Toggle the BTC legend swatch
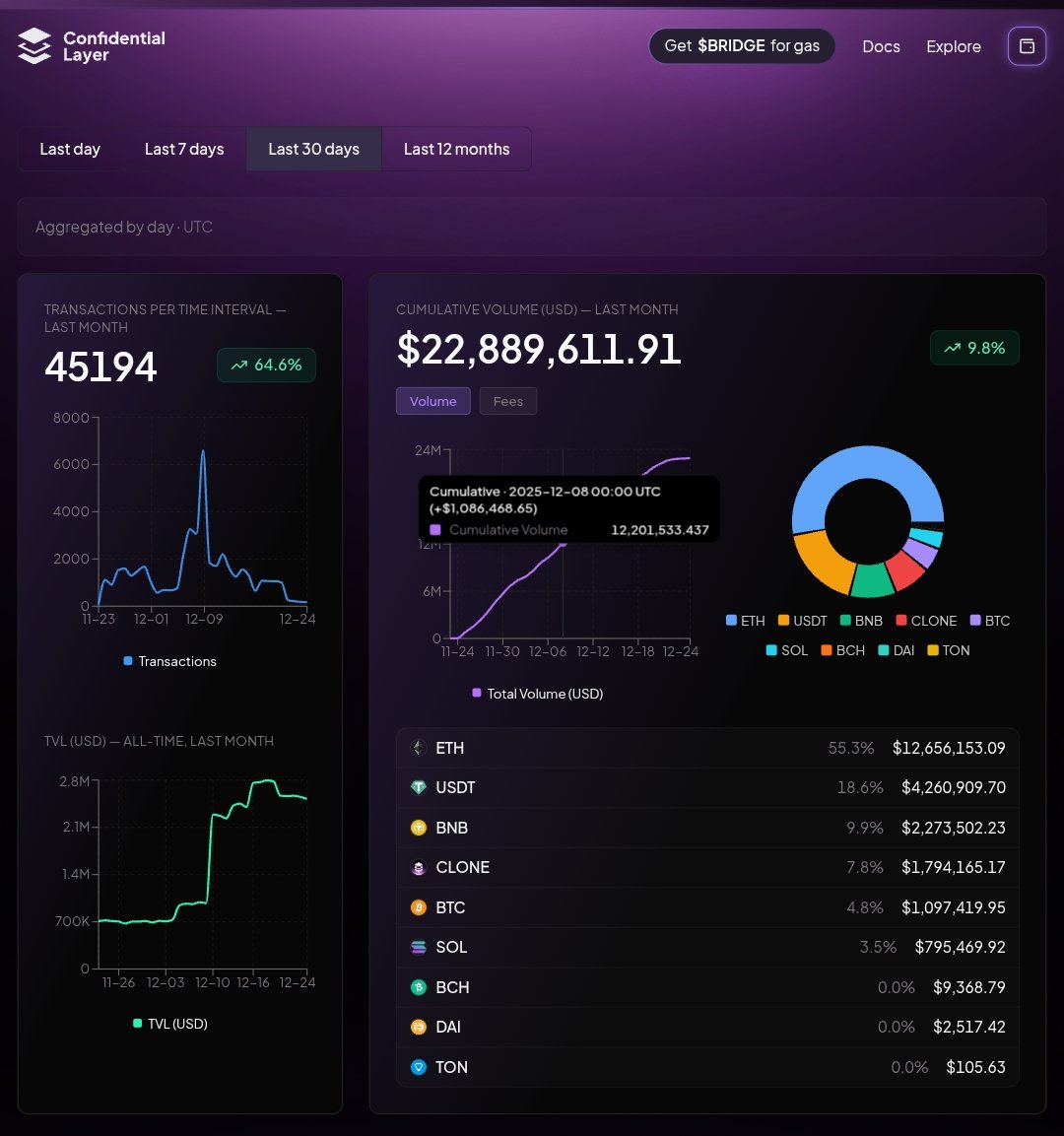The height and width of the screenshot is (1136, 1064). click(x=975, y=620)
